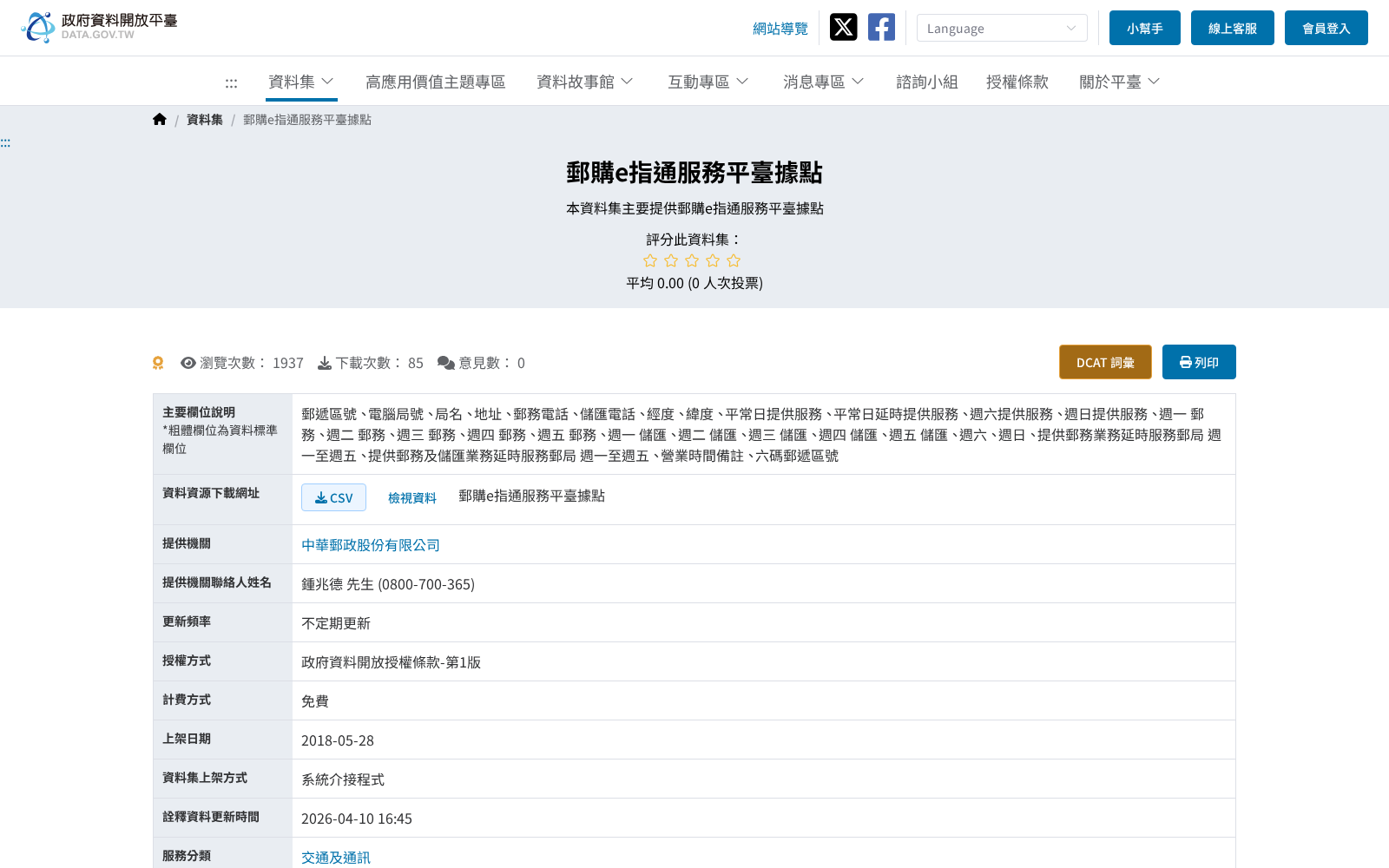Click the page title 郵購e指通服務平臺據點
Screen dimensions: 1389x868
click(694, 172)
